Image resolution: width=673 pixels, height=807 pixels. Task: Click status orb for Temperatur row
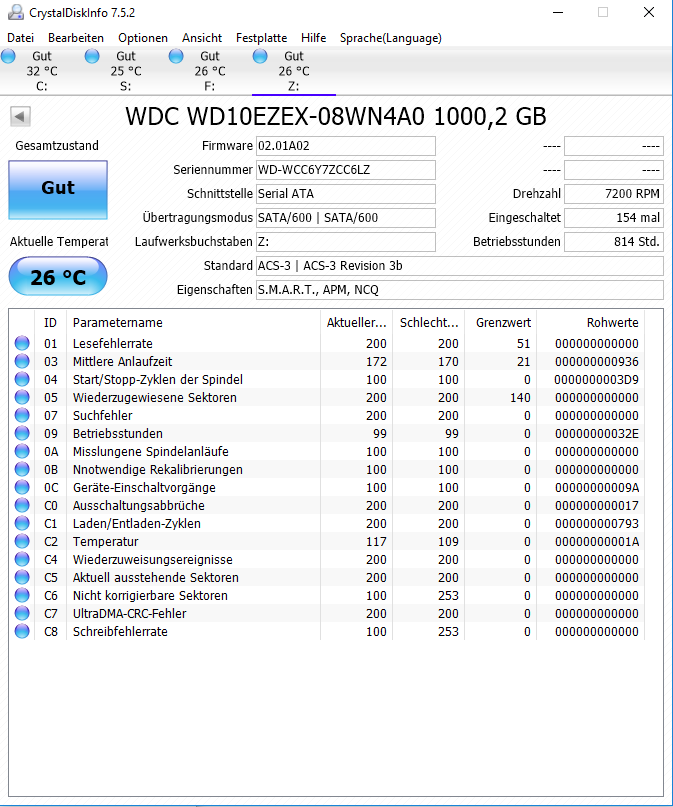coord(22,541)
